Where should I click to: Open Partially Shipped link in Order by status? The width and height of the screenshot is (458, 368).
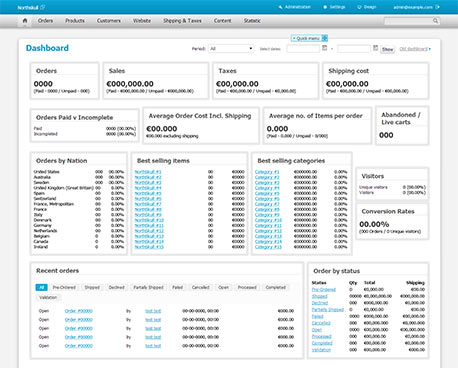coord(328,310)
